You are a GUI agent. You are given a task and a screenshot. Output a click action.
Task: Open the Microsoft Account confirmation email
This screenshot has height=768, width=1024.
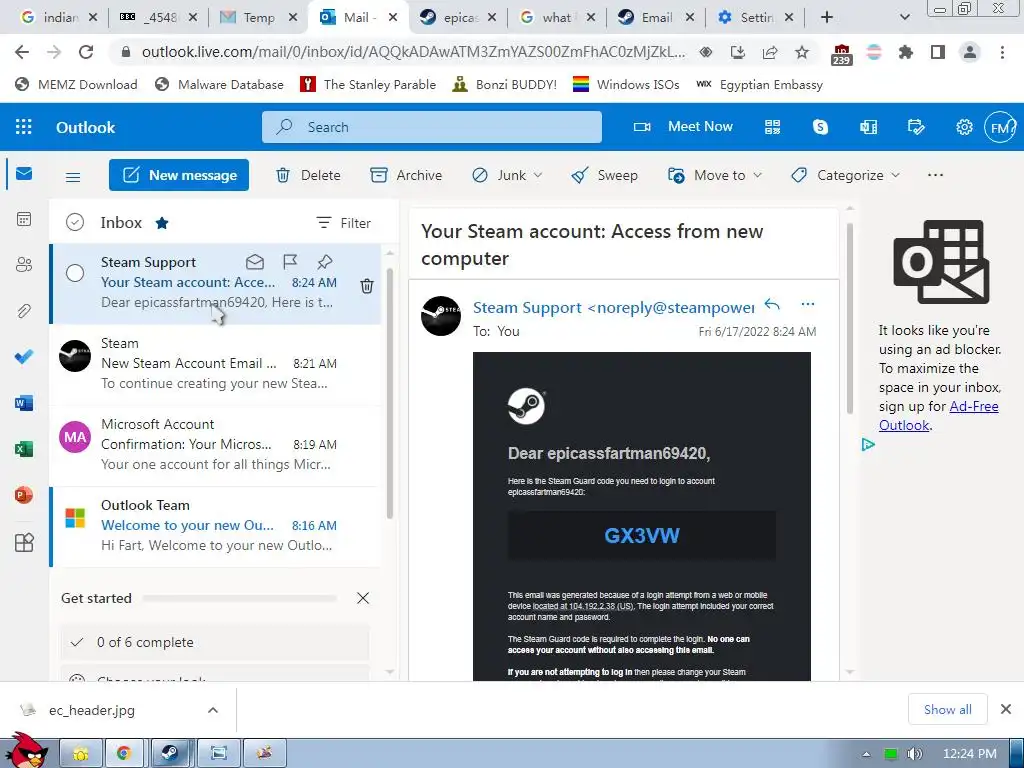coord(216,444)
